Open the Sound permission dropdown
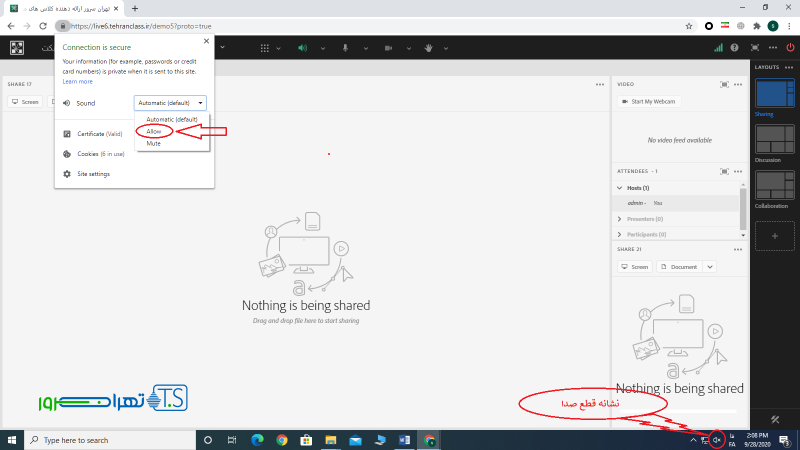Screen dimensions: 800x450 tap(170, 102)
